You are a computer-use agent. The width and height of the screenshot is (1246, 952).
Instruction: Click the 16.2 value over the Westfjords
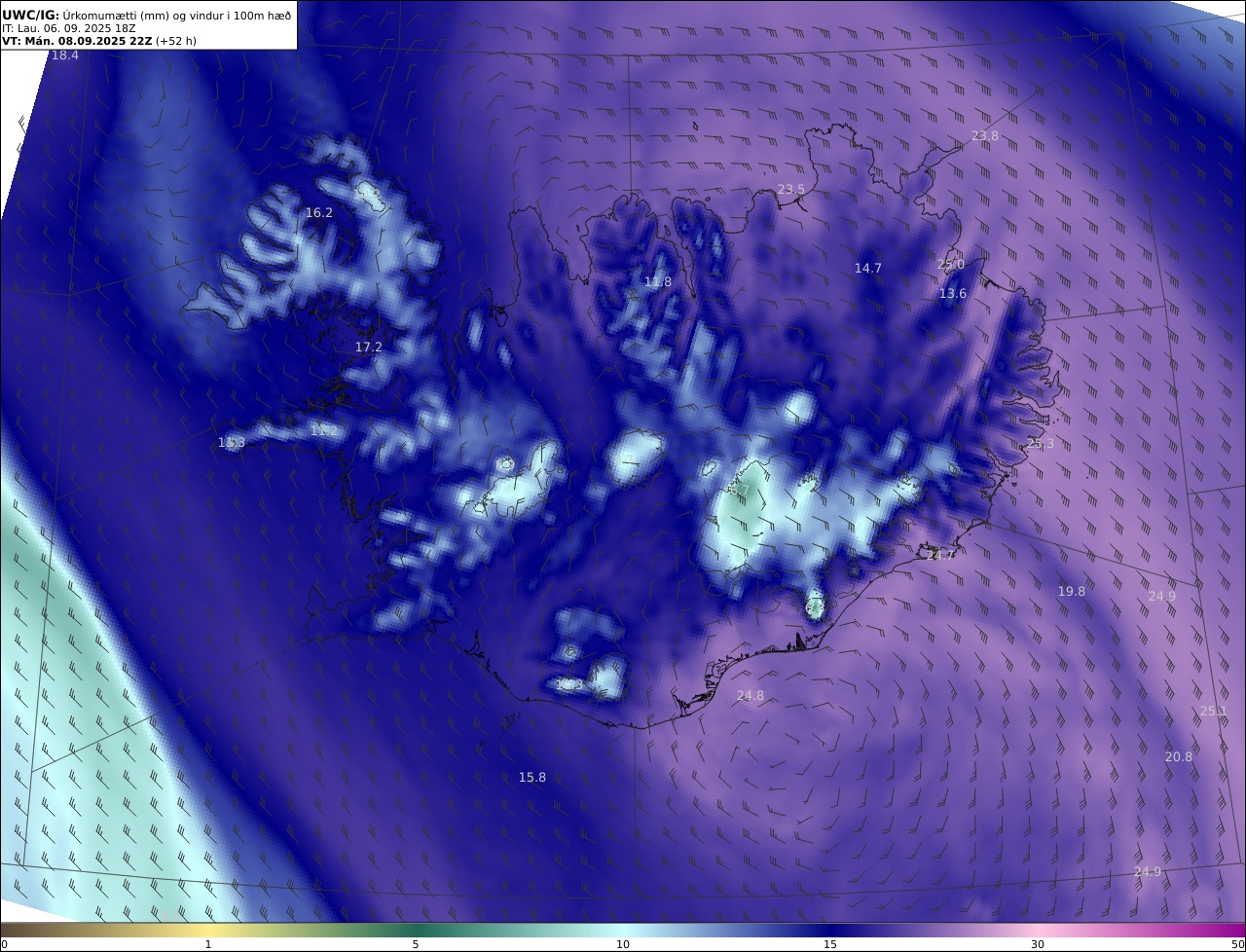coord(319,212)
